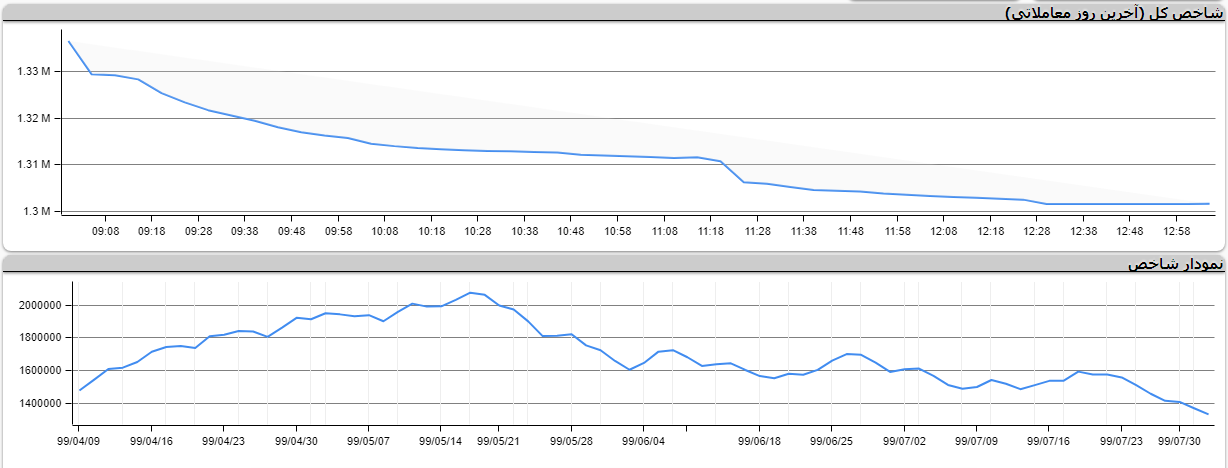This screenshot has height=468, width=1228.
Task: Click the 99/04/09 date label
Action: coord(79,439)
